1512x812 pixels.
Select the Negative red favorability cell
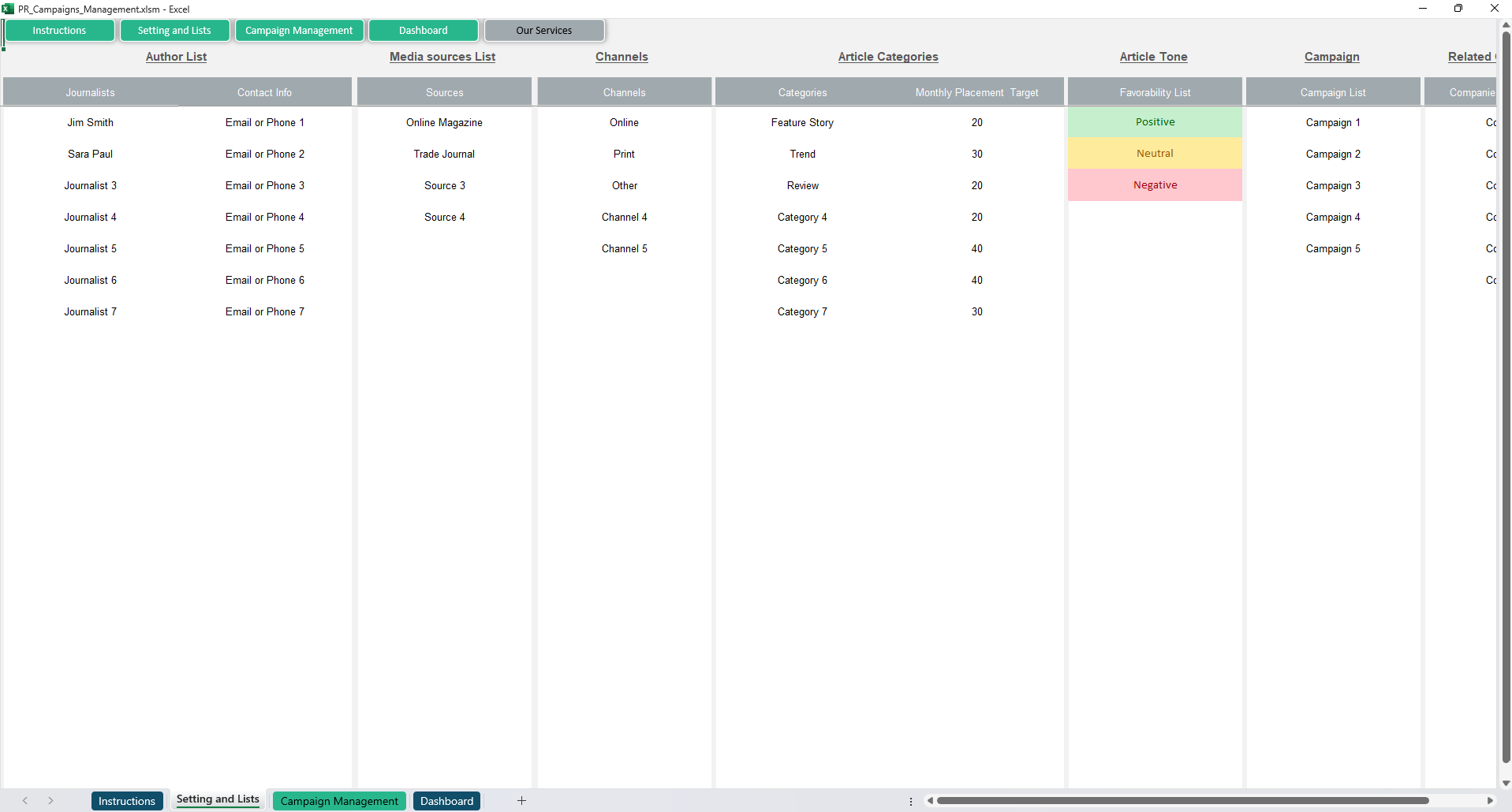(1155, 185)
